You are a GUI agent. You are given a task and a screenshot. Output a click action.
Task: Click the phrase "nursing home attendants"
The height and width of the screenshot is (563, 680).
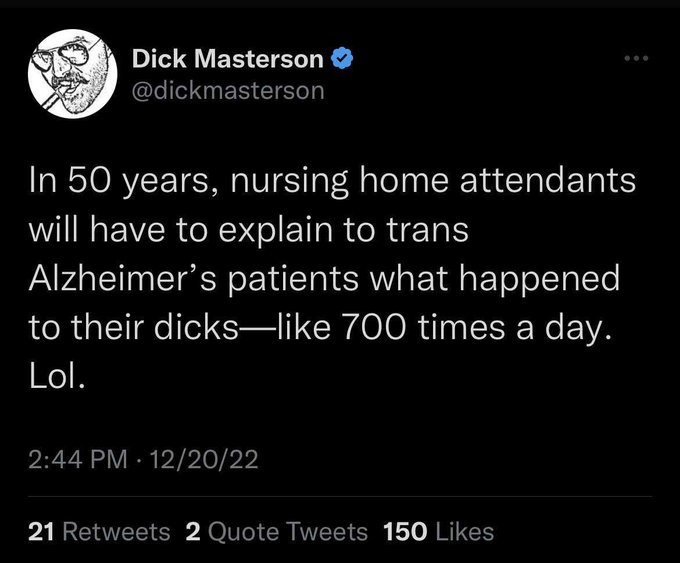(x=432, y=181)
